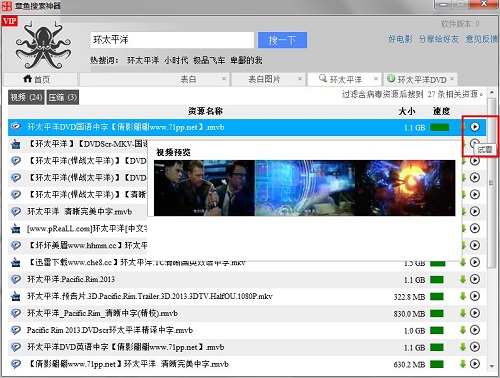Filter by 压缩 (3) category

(63, 97)
